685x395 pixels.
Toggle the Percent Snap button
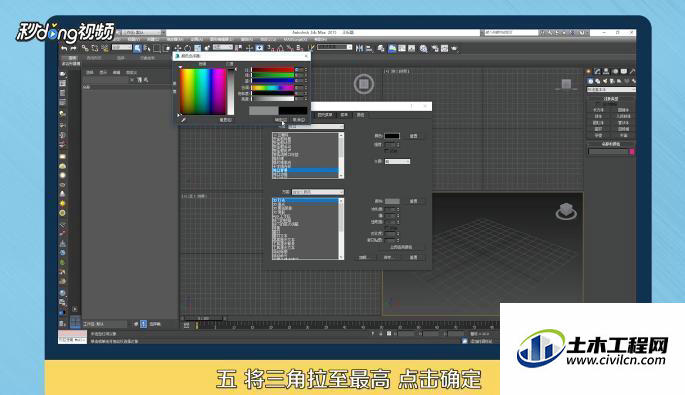coord(289,48)
